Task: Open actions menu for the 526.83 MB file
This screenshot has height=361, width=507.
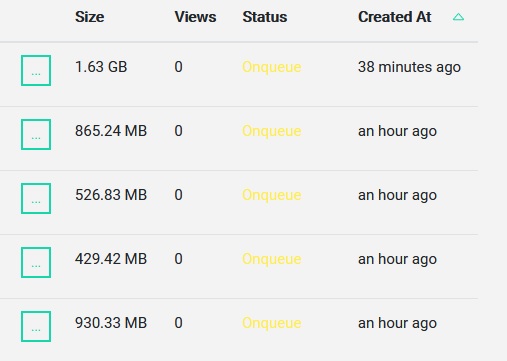Action: pos(36,198)
